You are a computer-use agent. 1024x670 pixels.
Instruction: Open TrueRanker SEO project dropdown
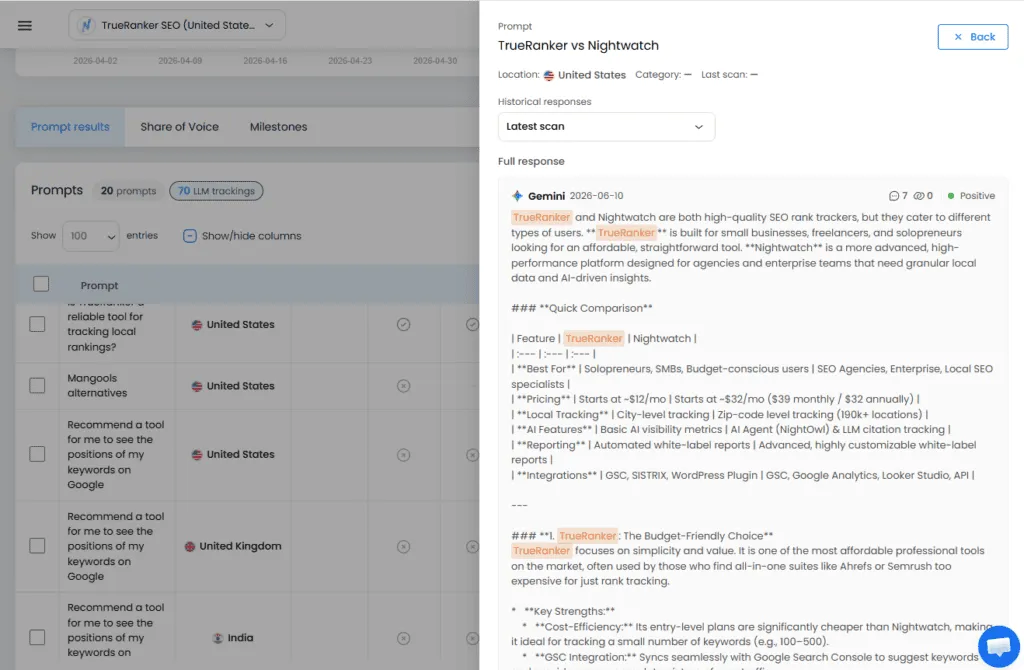pos(177,25)
